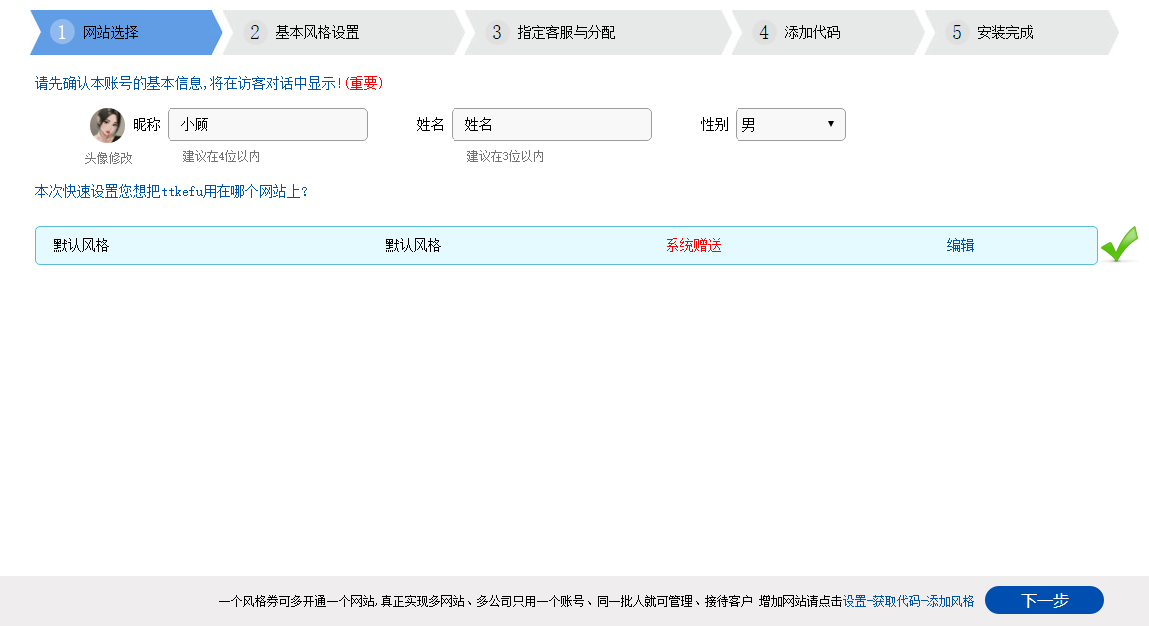Go to step 1 网站选择
The height and width of the screenshot is (626, 1149).
click(125, 32)
